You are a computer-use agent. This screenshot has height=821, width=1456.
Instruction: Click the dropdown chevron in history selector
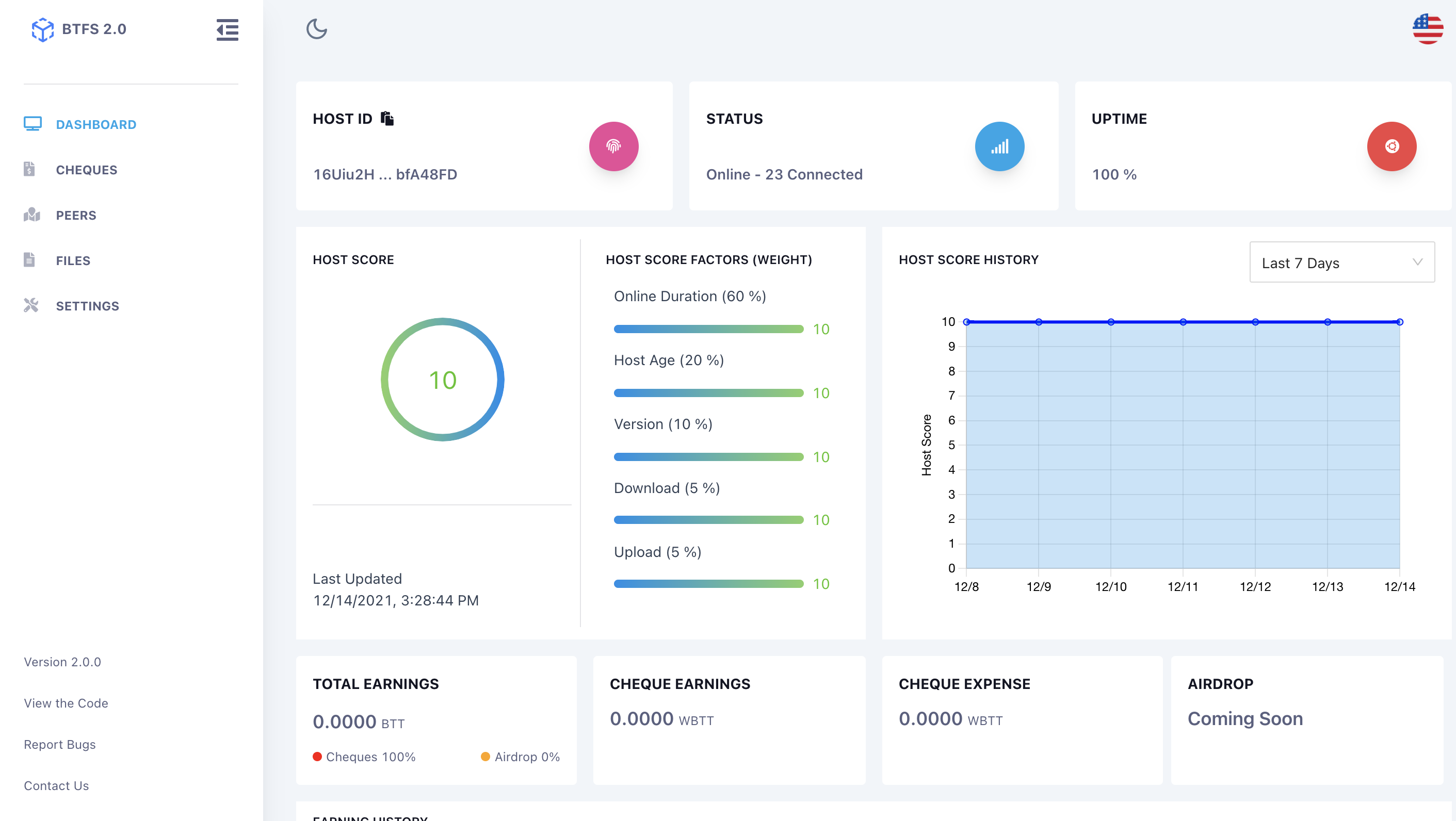pyautogui.click(x=1417, y=262)
